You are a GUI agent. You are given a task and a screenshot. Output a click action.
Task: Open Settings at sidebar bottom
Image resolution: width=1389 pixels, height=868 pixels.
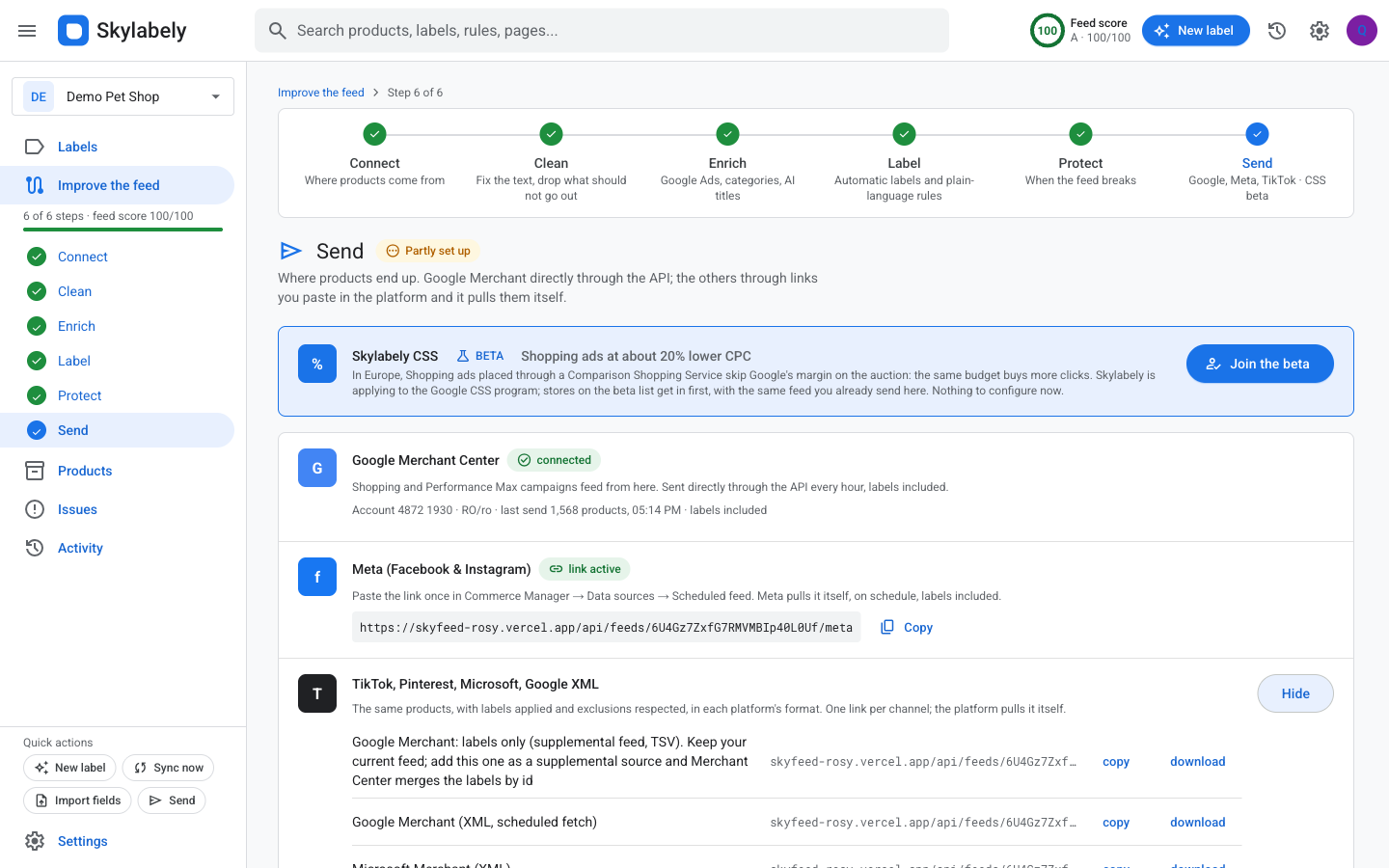117,841
